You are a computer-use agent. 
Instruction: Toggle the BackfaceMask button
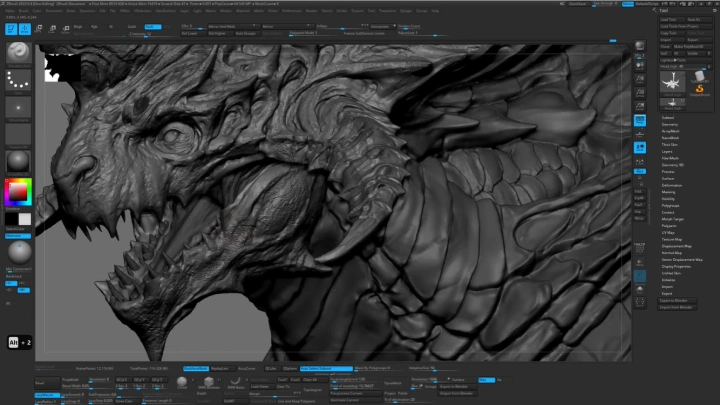[x=196, y=368]
